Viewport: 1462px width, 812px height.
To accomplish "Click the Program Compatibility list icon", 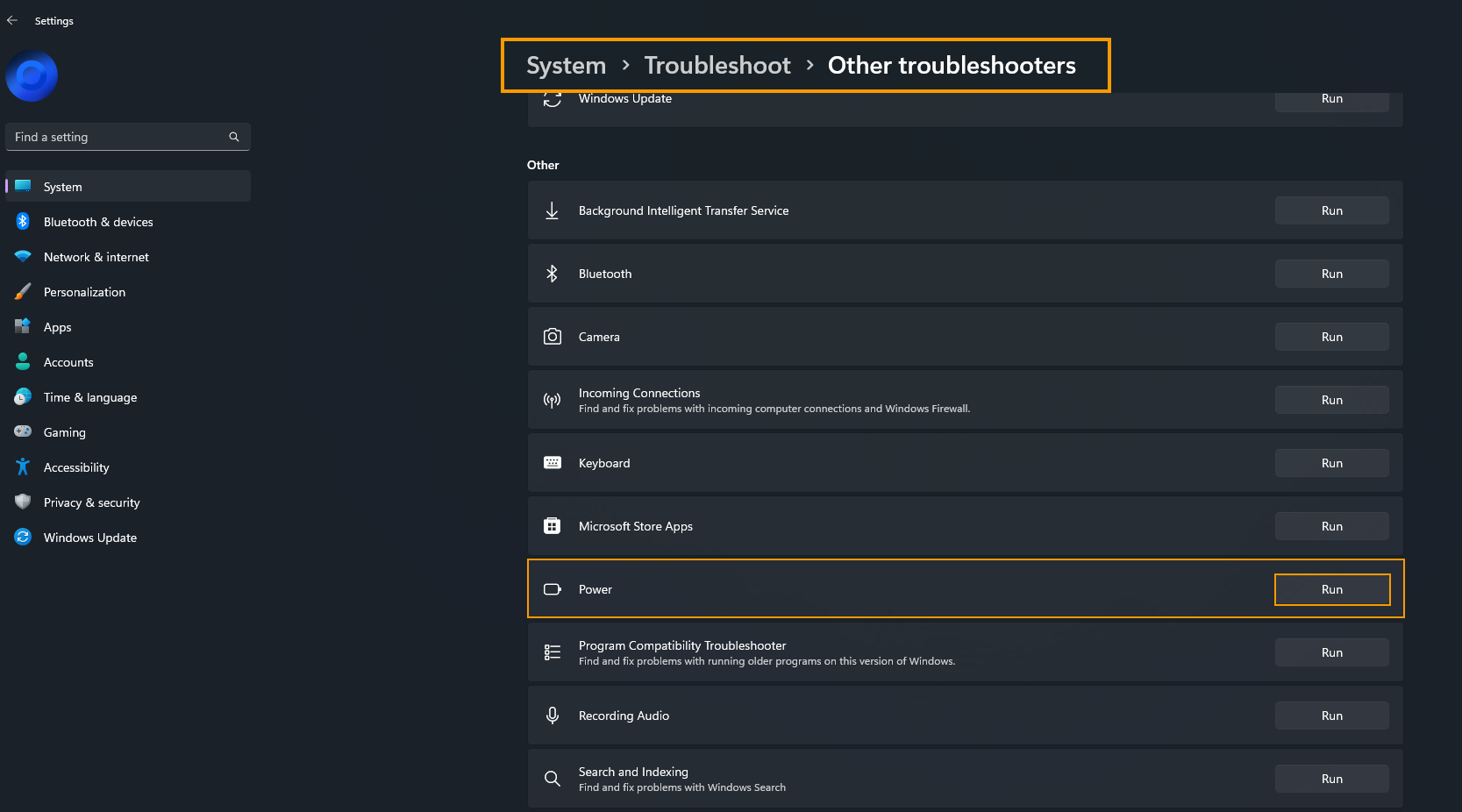I will [552, 652].
